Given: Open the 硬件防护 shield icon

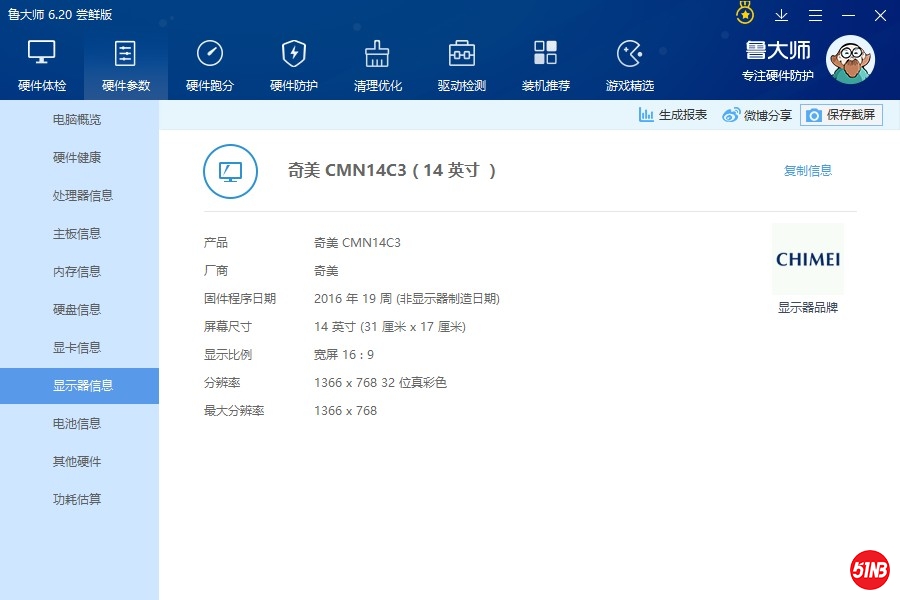Looking at the screenshot, I should (294, 54).
